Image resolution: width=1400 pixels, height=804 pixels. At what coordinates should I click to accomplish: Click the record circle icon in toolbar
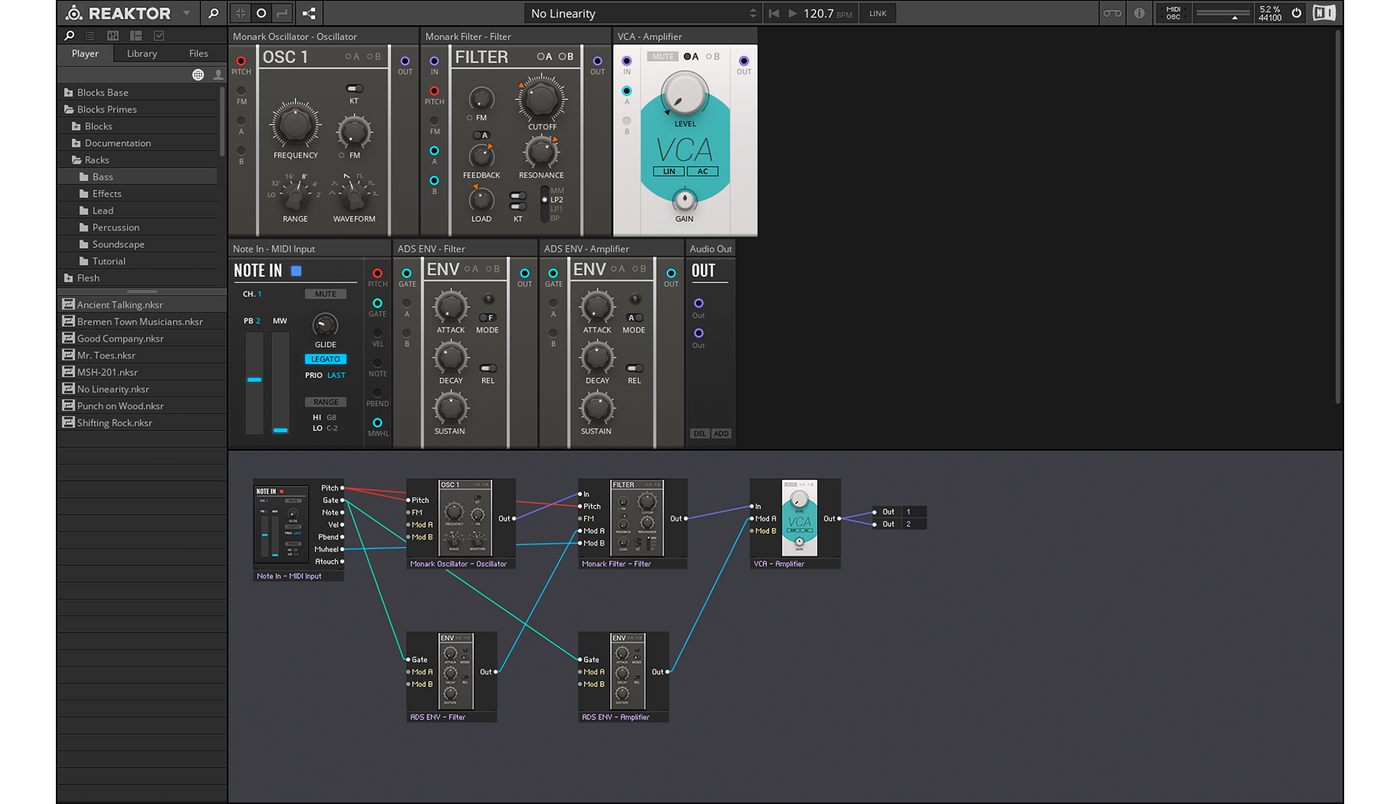[x=261, y=14]
